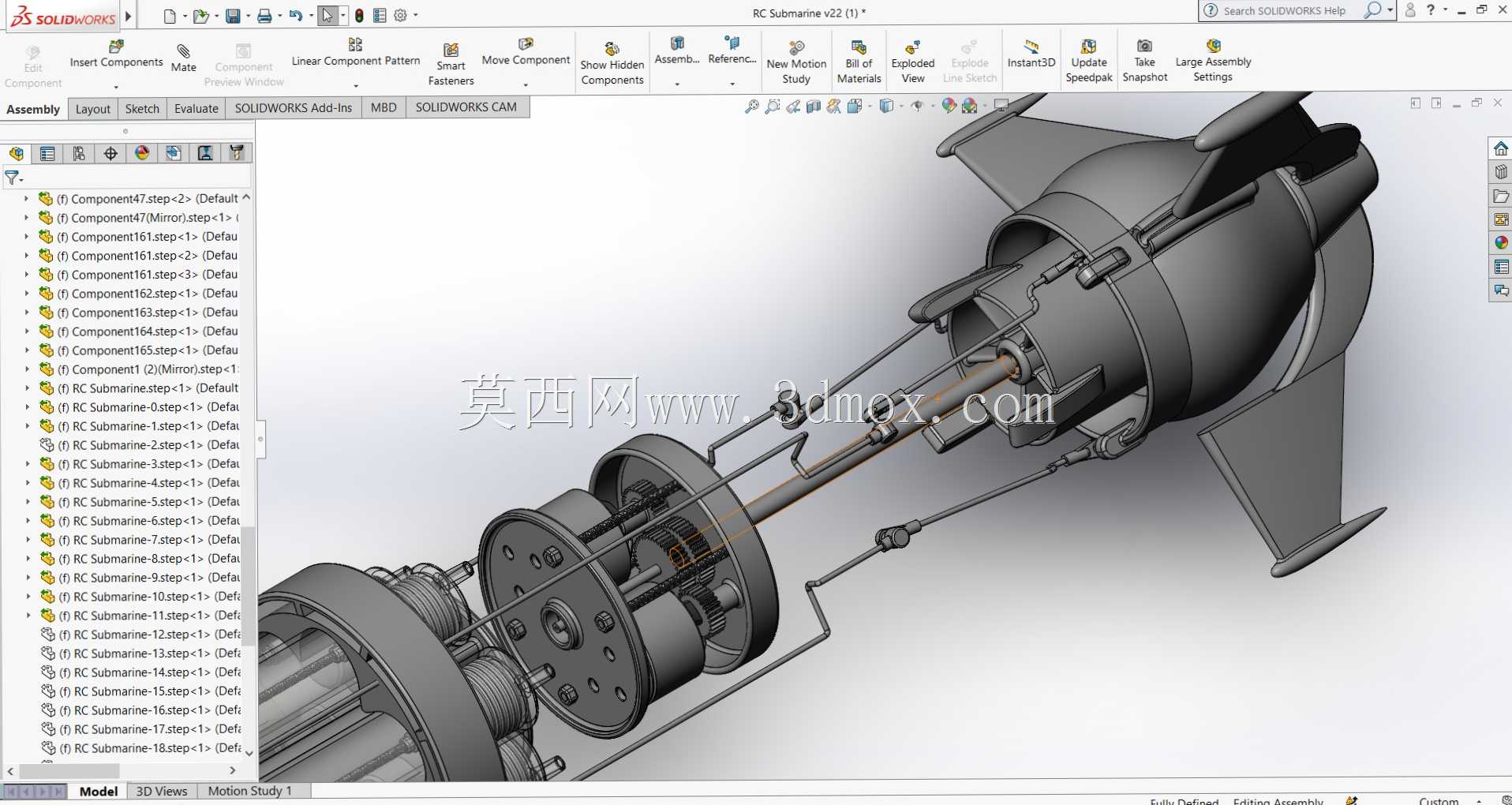Image resolution: width=1512 pixels, height=805 pixels.
Task: Open Bill of Materials
Action: tap(859, 62)
